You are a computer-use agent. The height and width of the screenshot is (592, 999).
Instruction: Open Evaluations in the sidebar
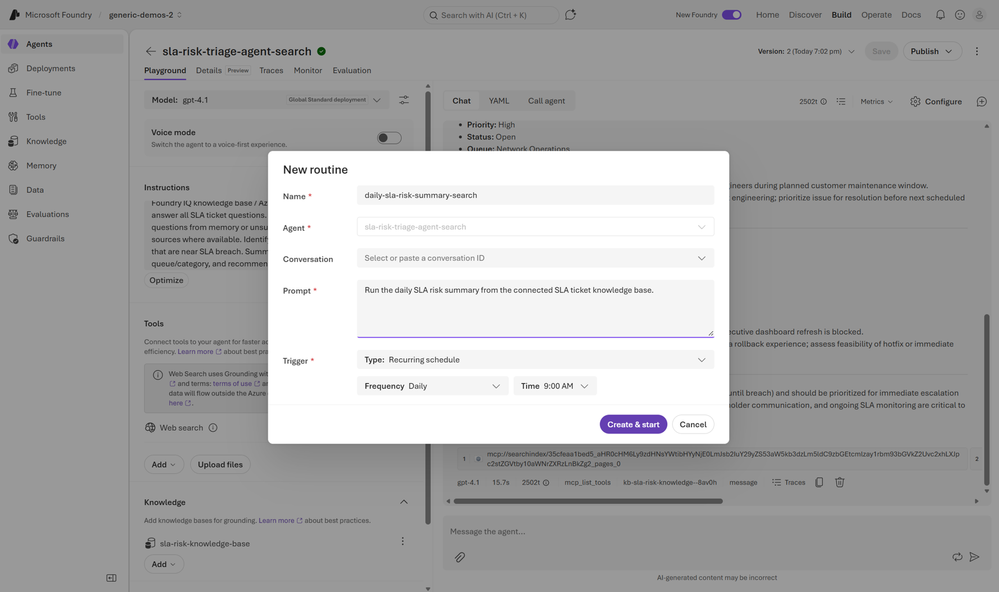62,214
